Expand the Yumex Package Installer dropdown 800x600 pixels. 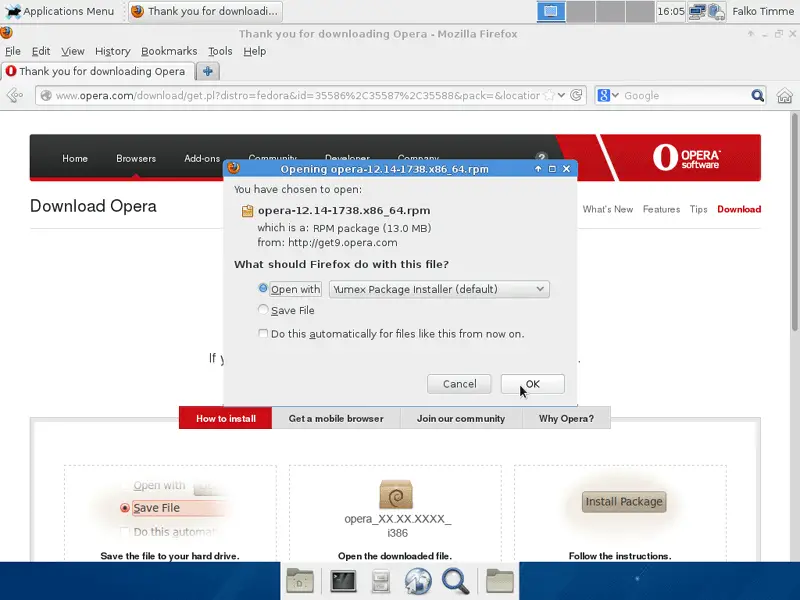coord(439,289)
